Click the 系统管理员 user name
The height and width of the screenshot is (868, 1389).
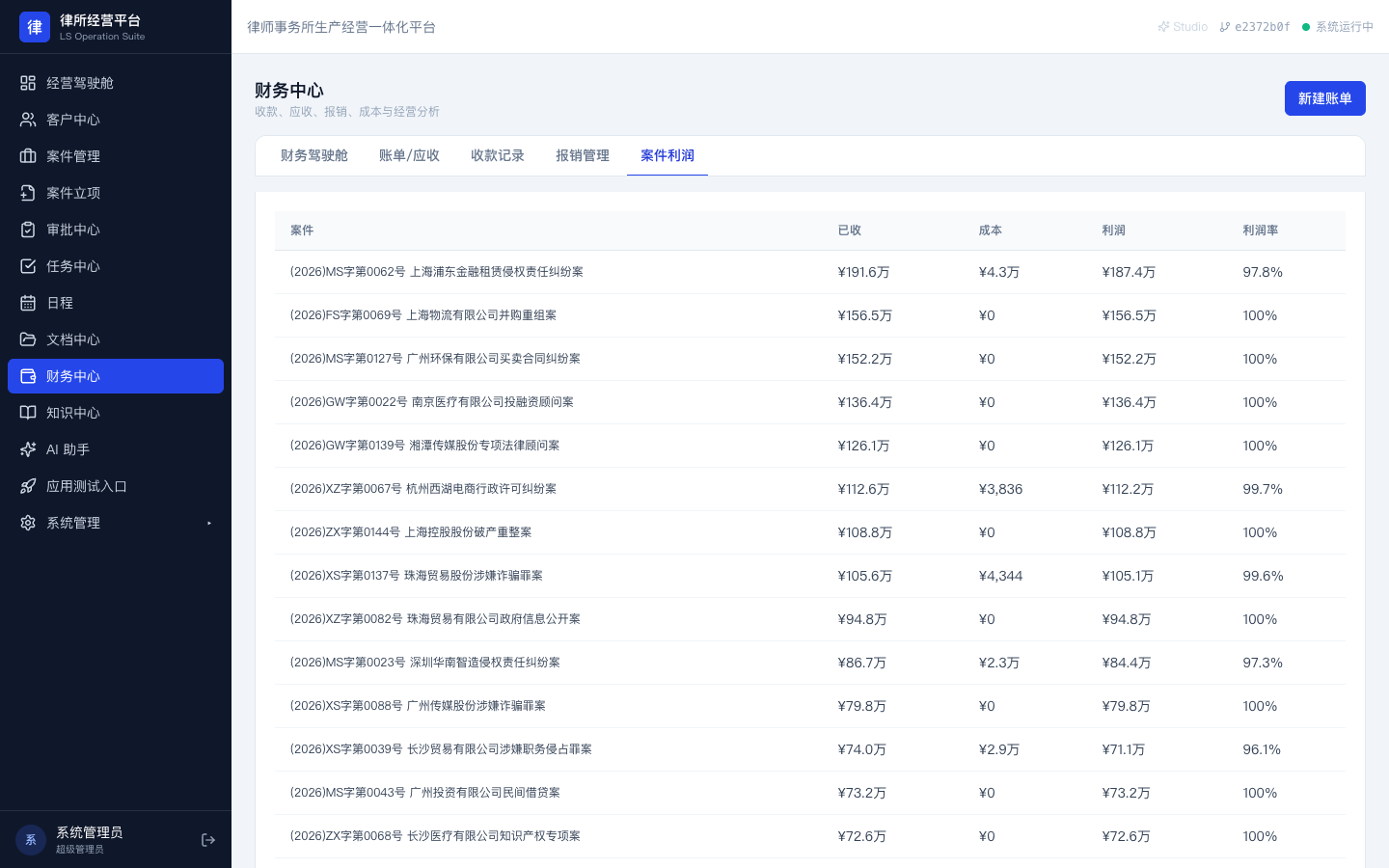point(89,832)
